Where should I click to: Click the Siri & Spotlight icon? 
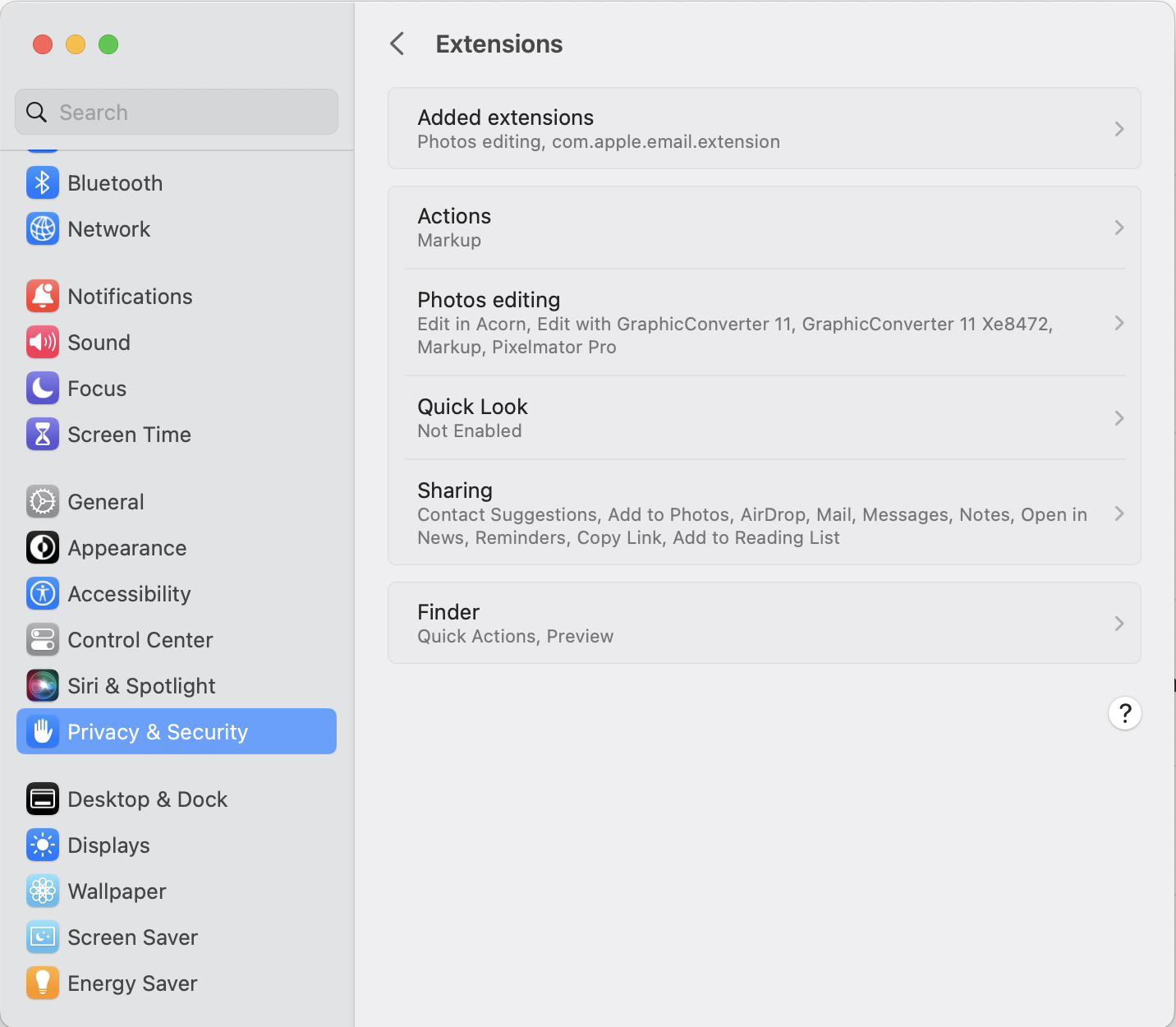point(43,686)
